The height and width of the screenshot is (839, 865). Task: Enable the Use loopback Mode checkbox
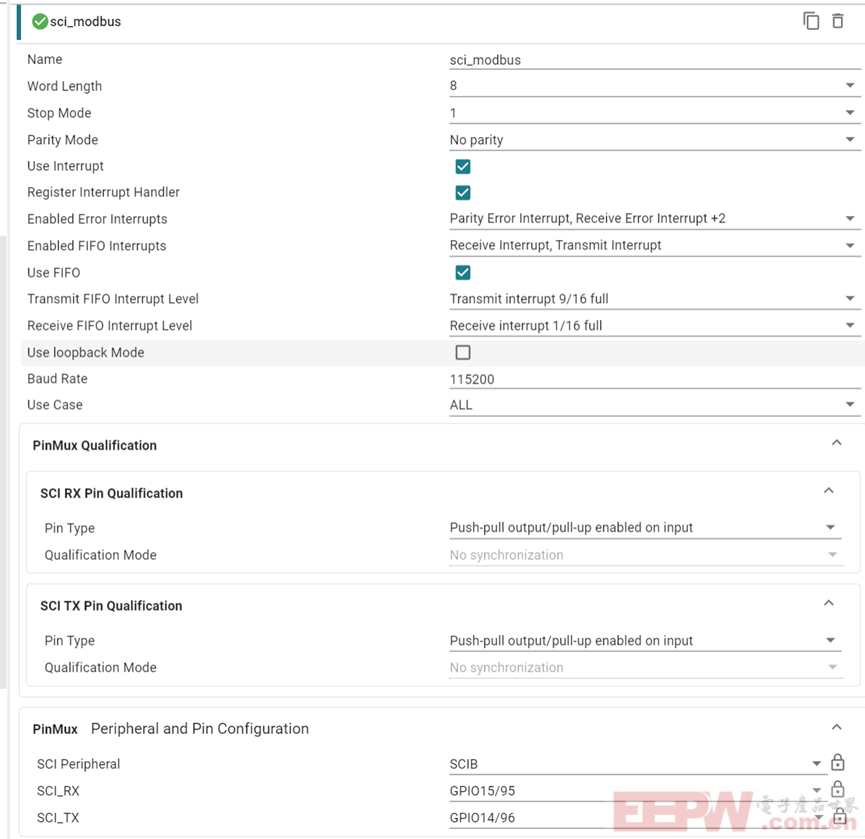[463, 352]
